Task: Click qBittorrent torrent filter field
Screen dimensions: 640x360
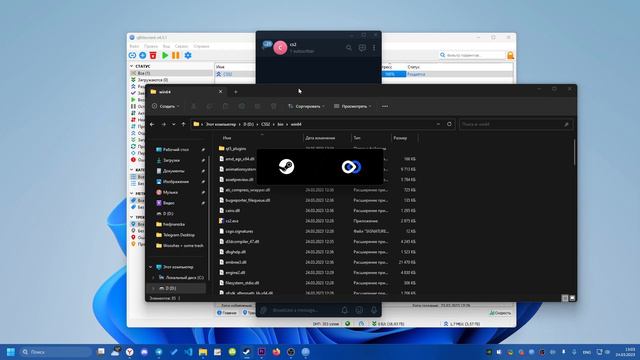Action: point(473,55)
